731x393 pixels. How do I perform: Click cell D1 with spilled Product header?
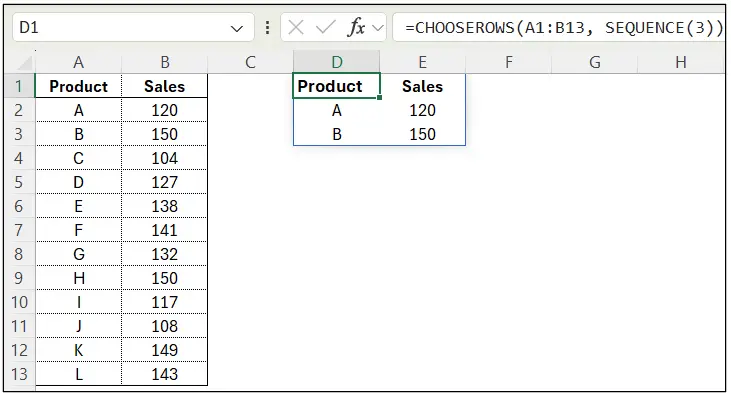point(337,86)
